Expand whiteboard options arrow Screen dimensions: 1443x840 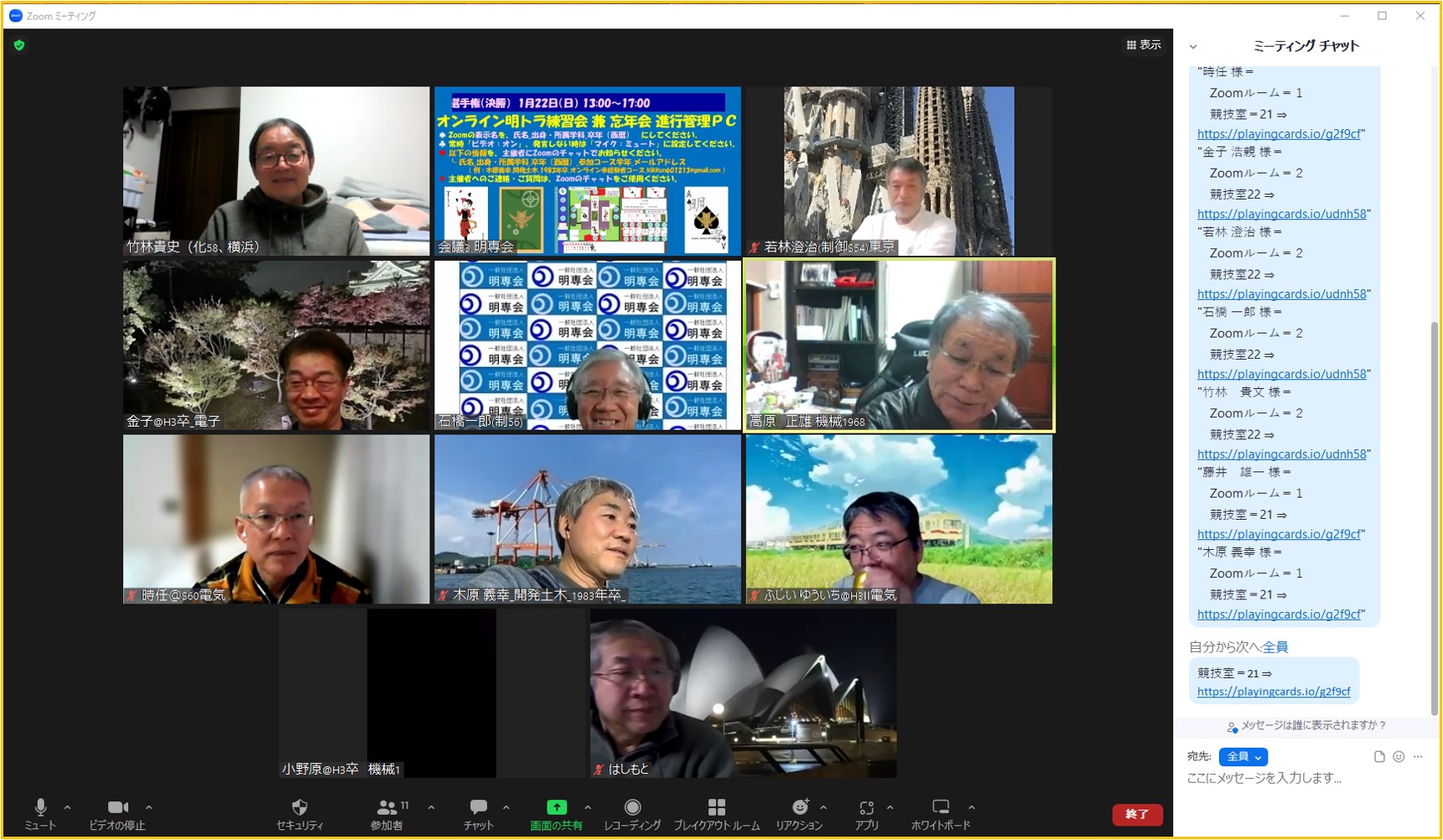tap(971, 807)
